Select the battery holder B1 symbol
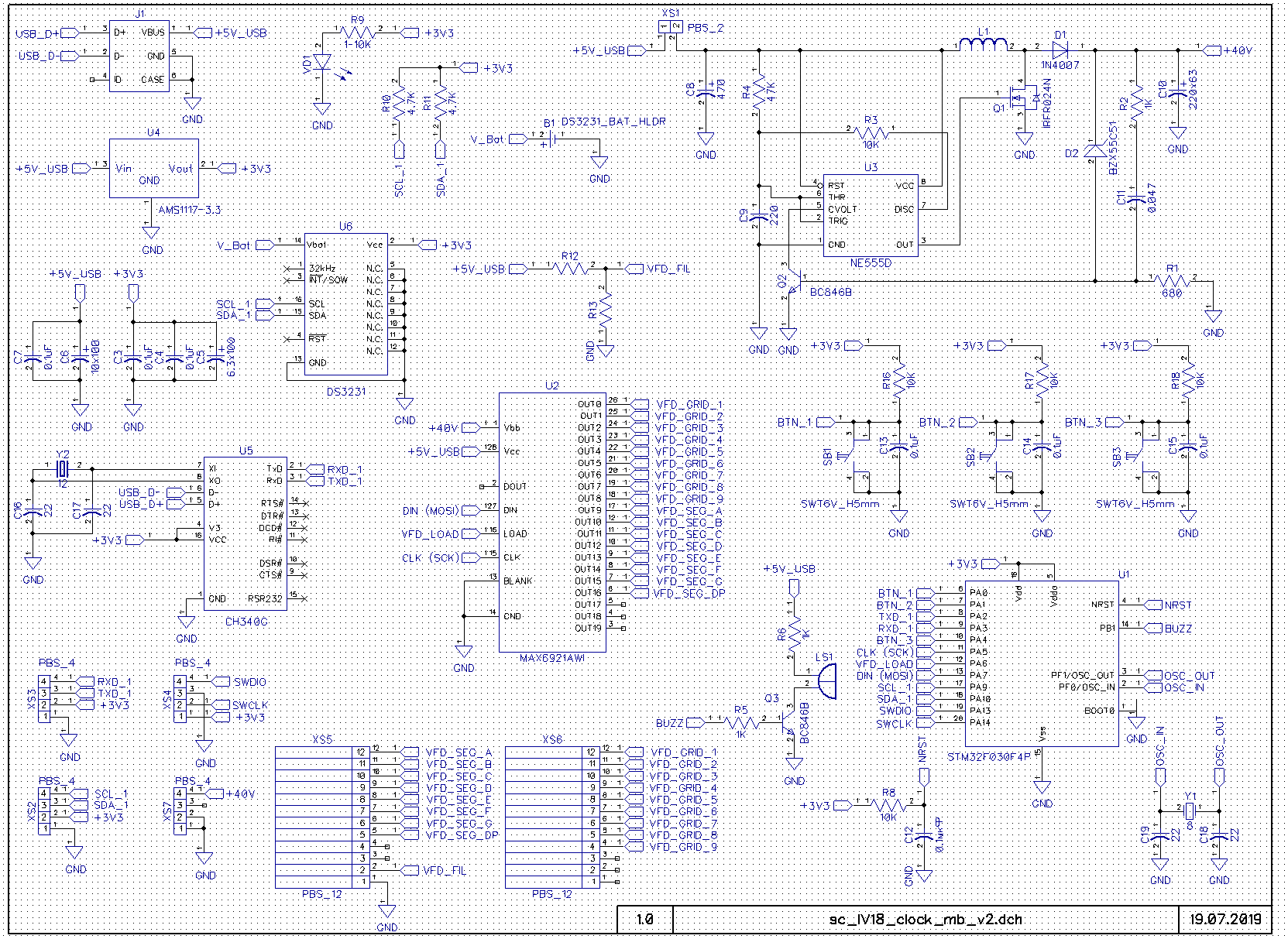This screenshot has width=1288, height=939. pyautogui.click(x=548, y=139)
